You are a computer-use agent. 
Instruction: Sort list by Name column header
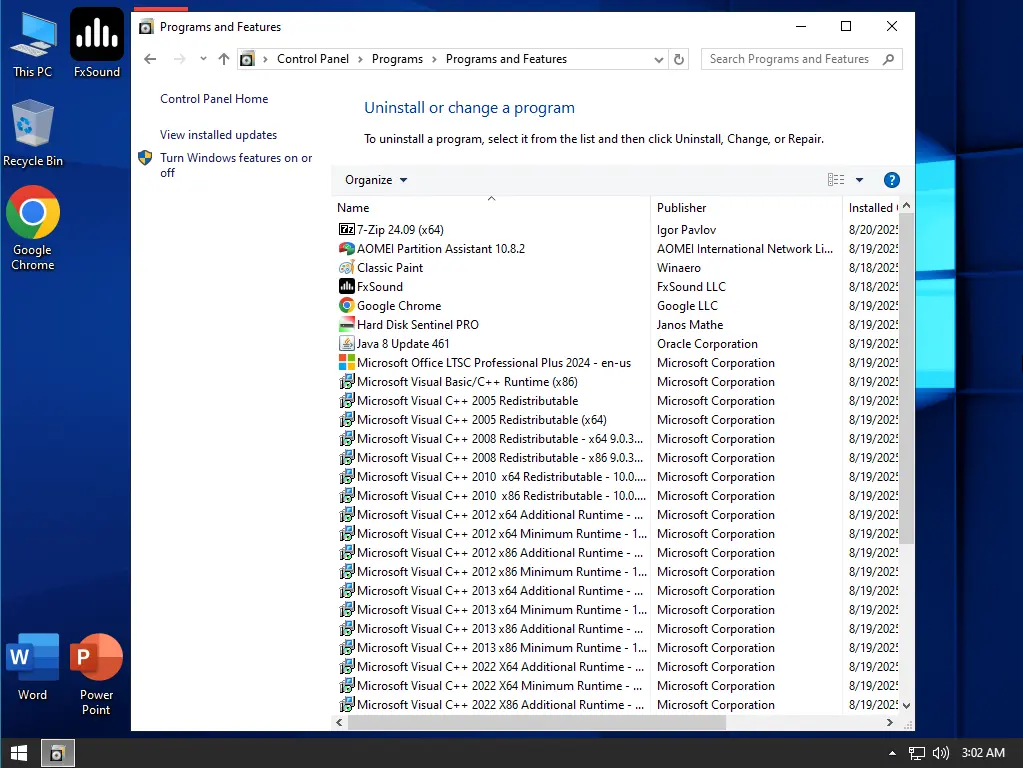click(491, 207)
